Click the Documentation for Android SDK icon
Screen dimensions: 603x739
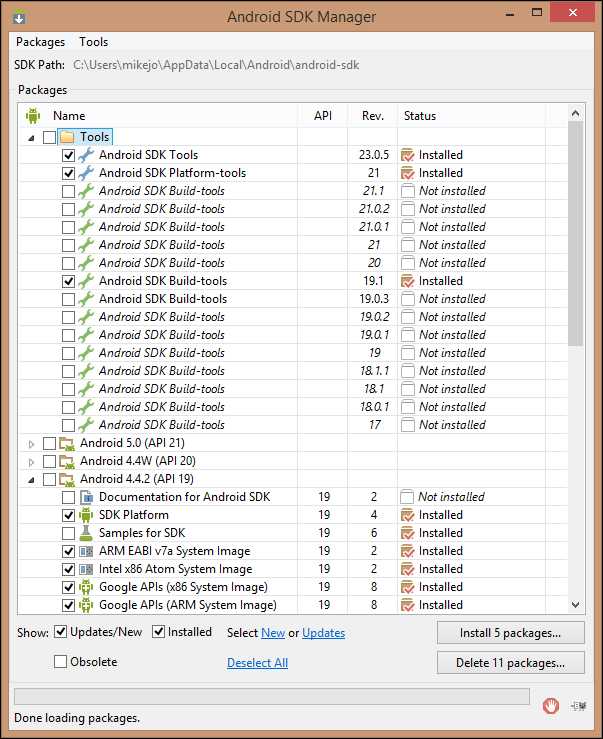(86, 497)
